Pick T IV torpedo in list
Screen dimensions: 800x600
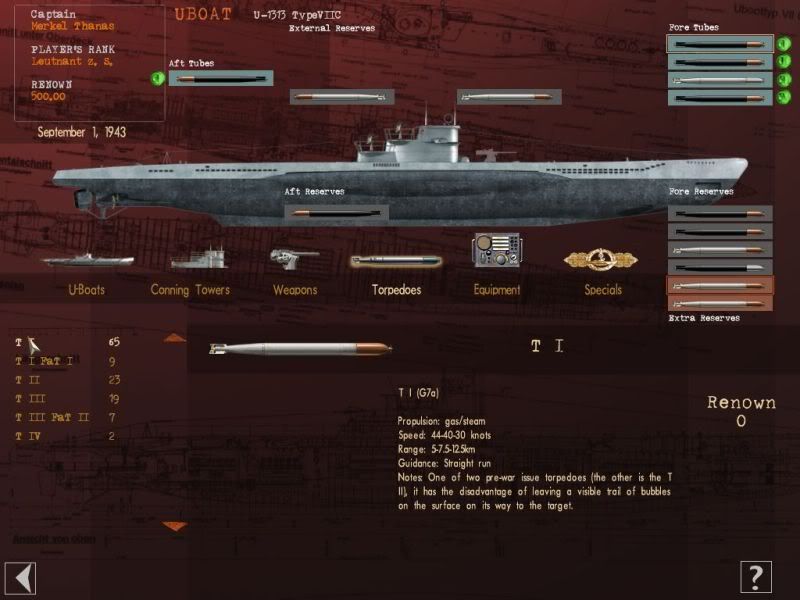(28, 436)
